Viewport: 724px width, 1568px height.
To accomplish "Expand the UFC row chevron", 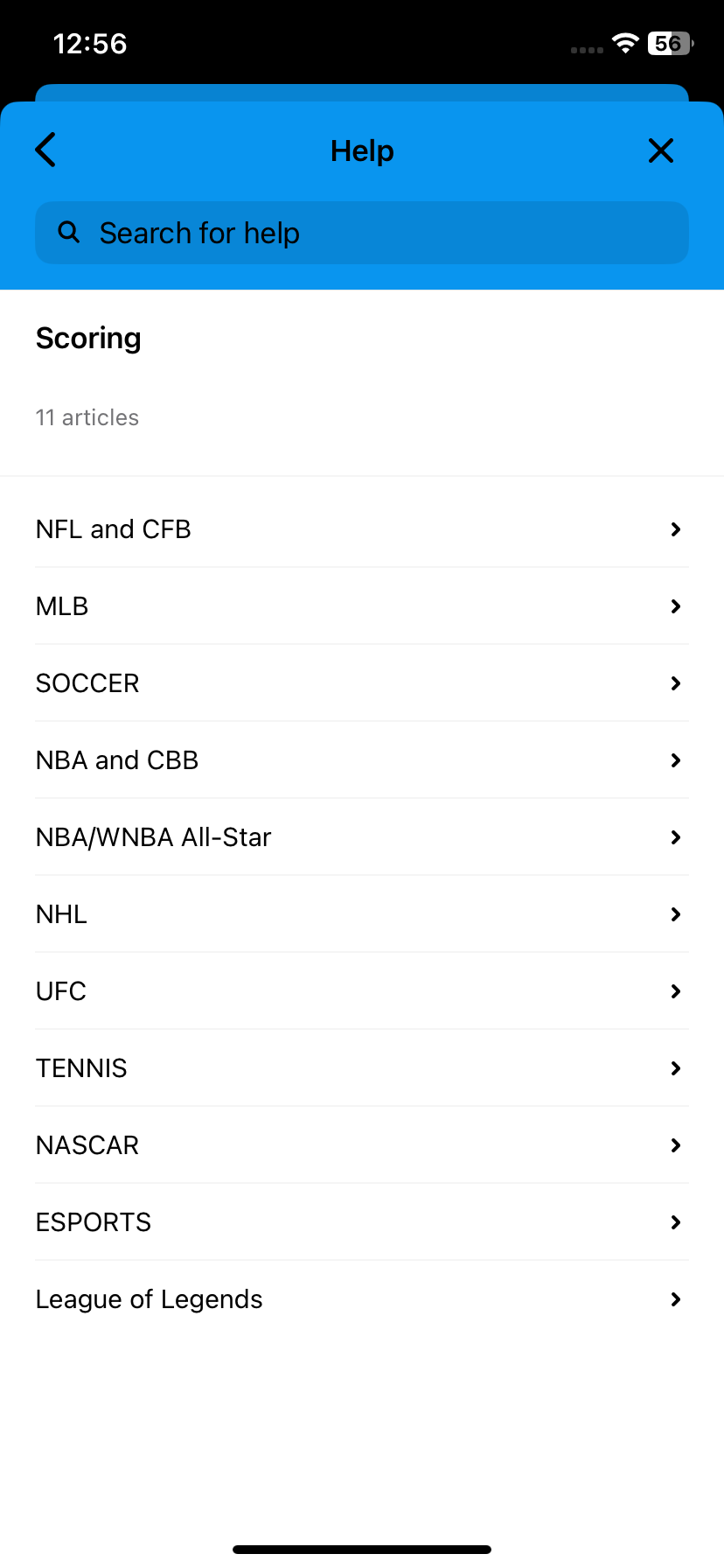I will [676, 991].
